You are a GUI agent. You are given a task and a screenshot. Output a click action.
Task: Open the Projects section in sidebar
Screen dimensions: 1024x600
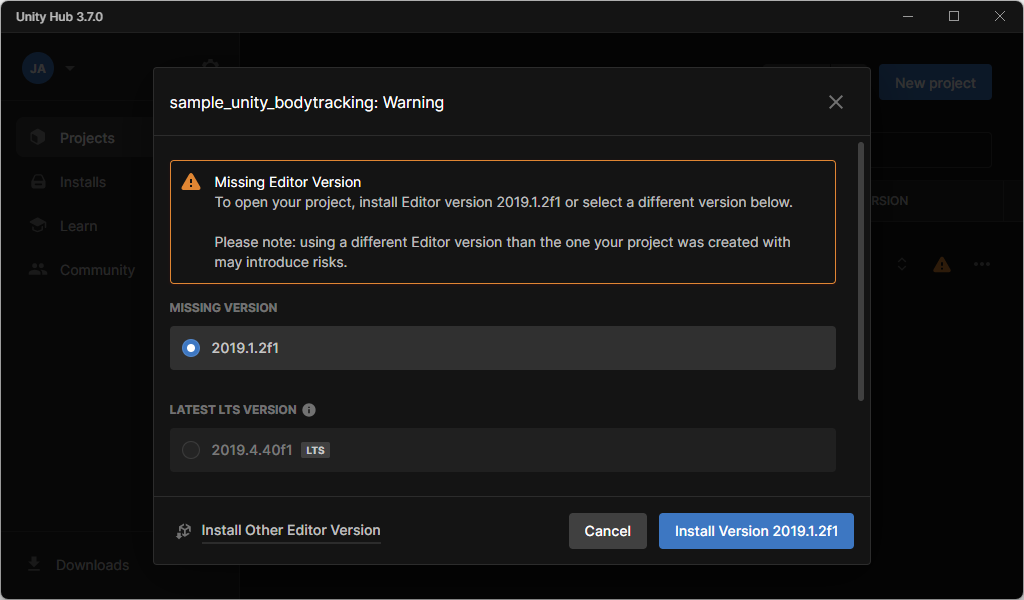coord(85,138)
